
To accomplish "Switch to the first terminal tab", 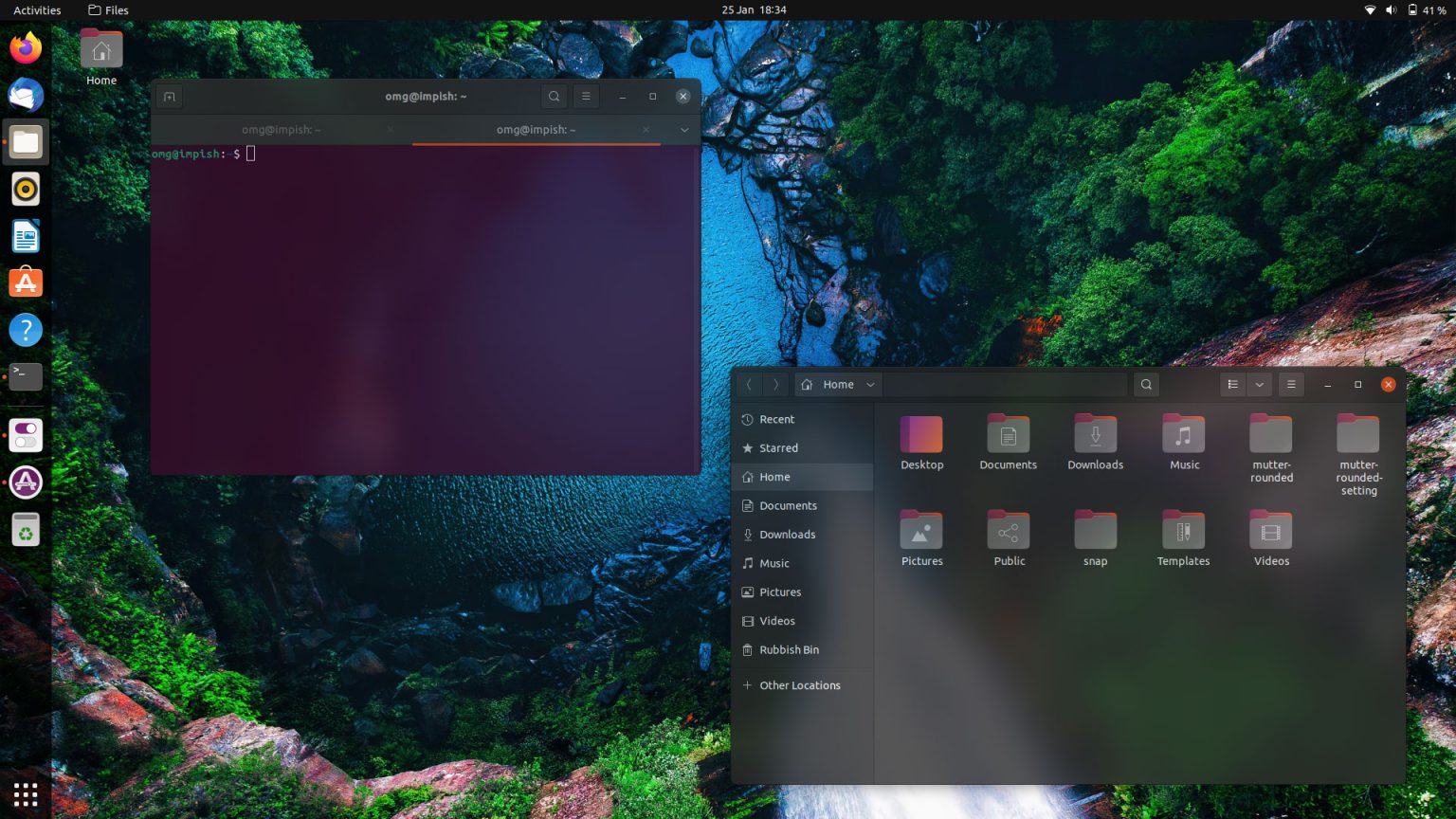I will pyautogui.click(x=281, y=130).
